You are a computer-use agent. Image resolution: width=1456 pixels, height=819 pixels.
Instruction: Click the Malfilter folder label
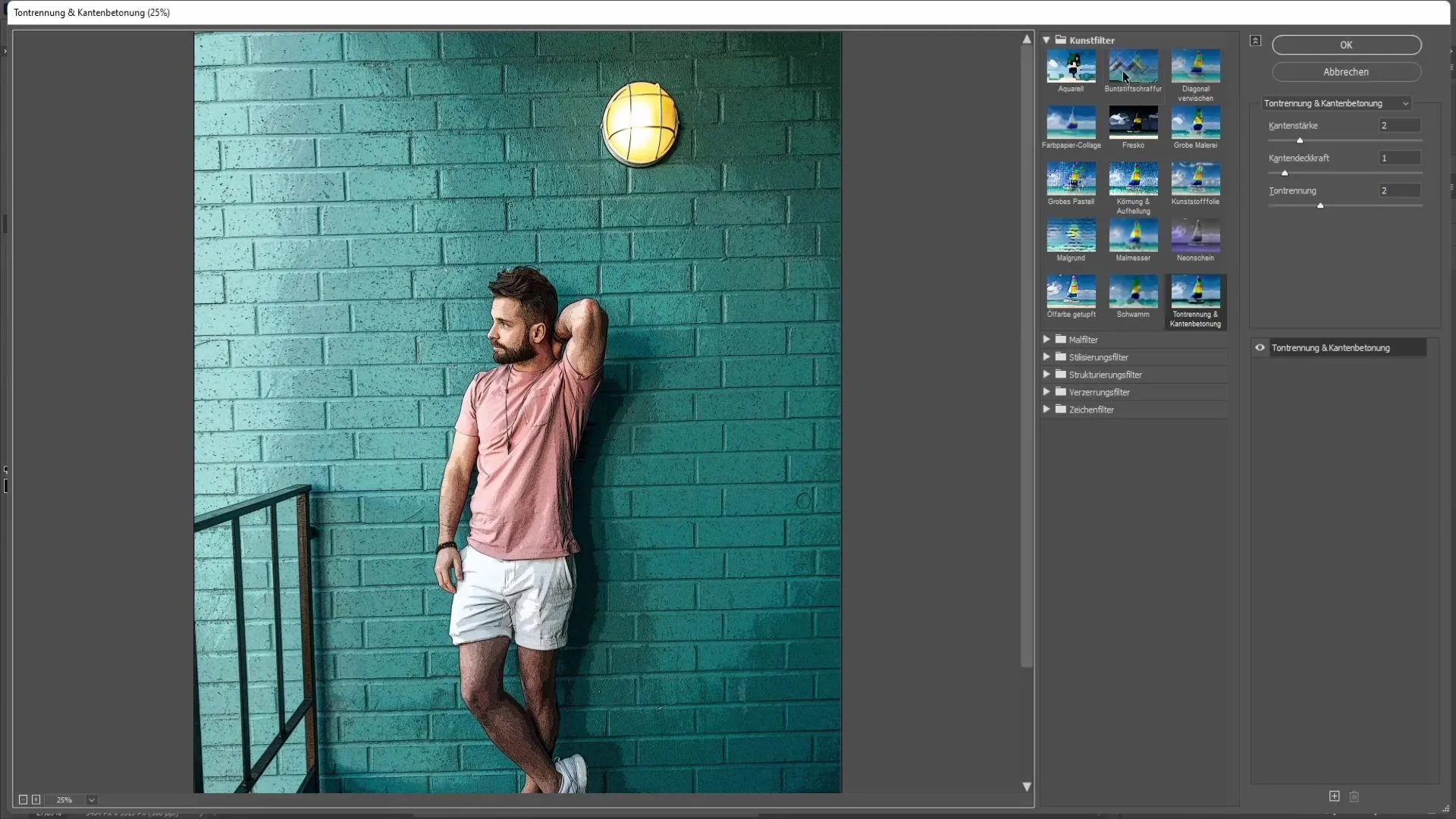pyautogui.click(x=1083, y=340)
